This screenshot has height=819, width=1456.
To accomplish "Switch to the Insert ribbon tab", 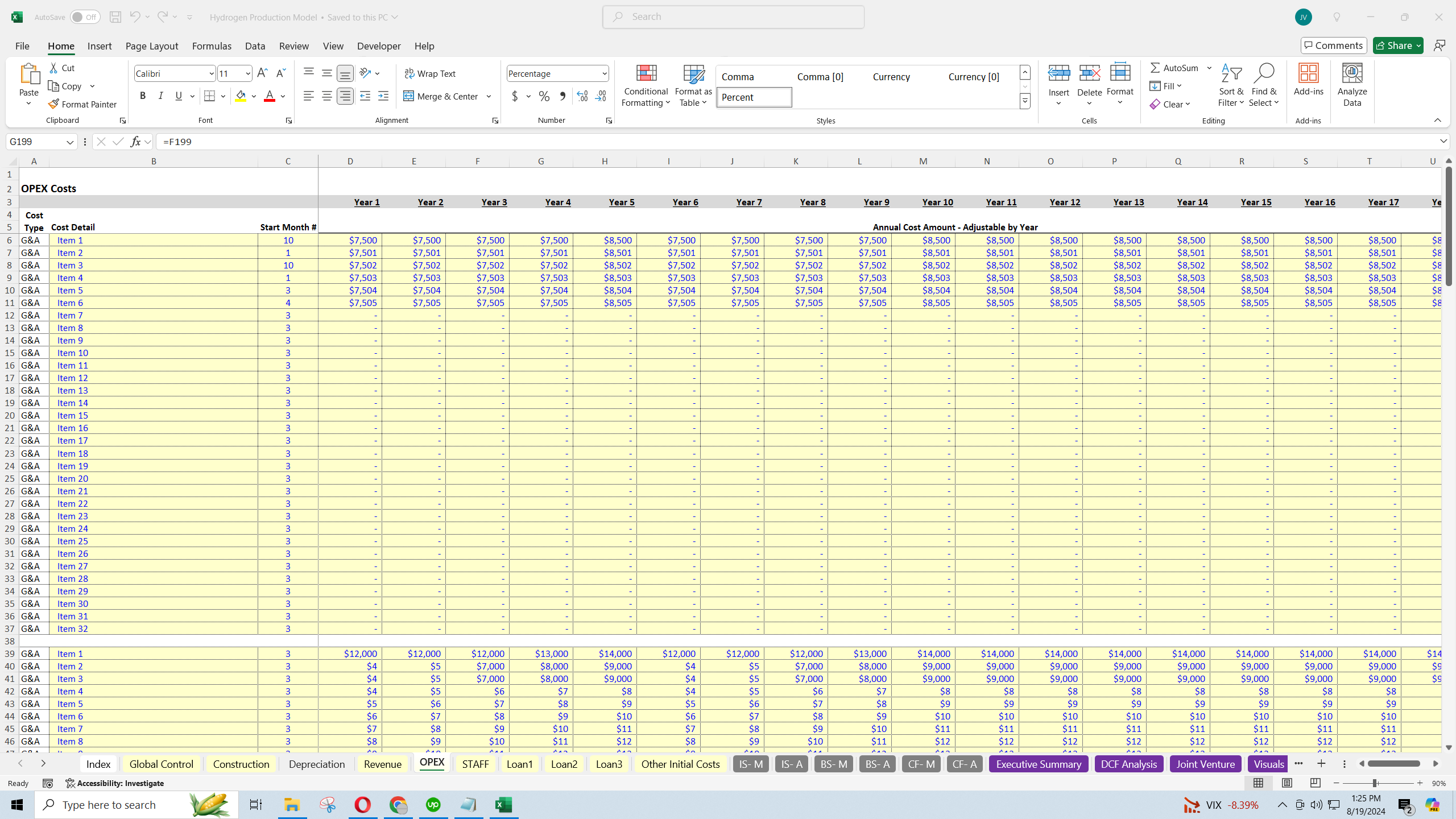I will pos(100,45).
